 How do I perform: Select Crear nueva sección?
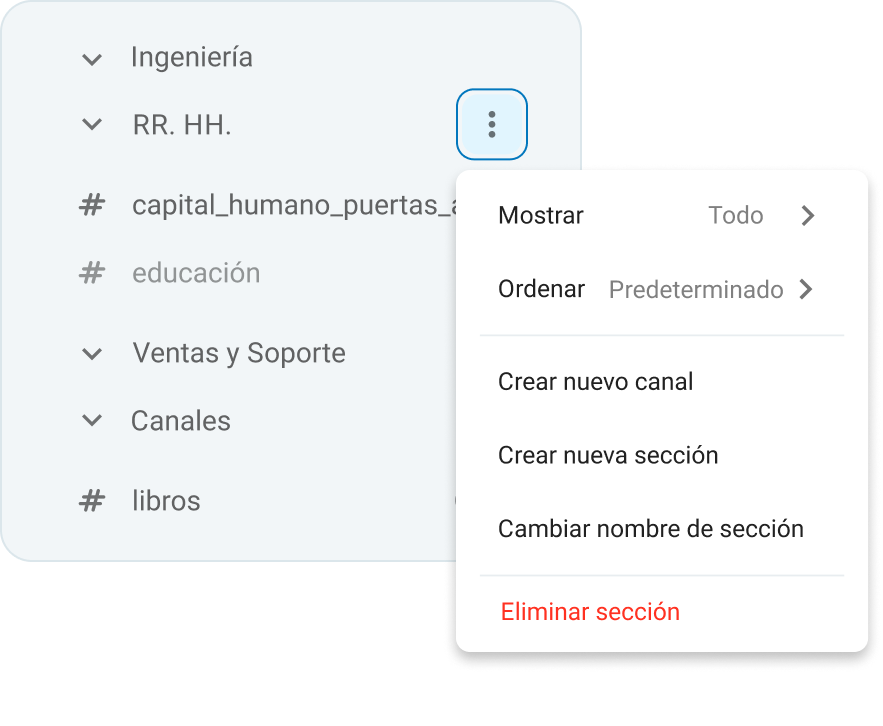(608, 455)
